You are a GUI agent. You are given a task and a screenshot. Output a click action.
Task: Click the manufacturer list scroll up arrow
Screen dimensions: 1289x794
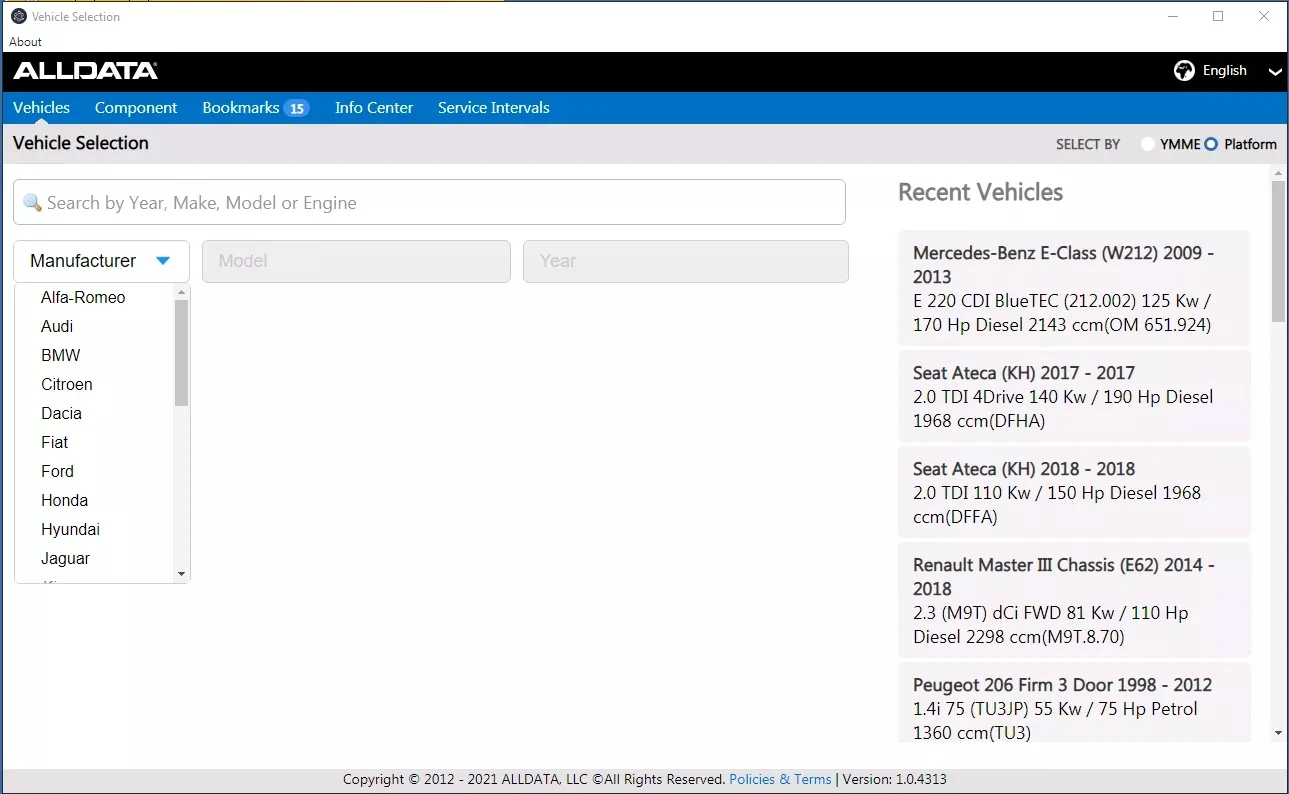pyautogui.click(x=181, y=292)
